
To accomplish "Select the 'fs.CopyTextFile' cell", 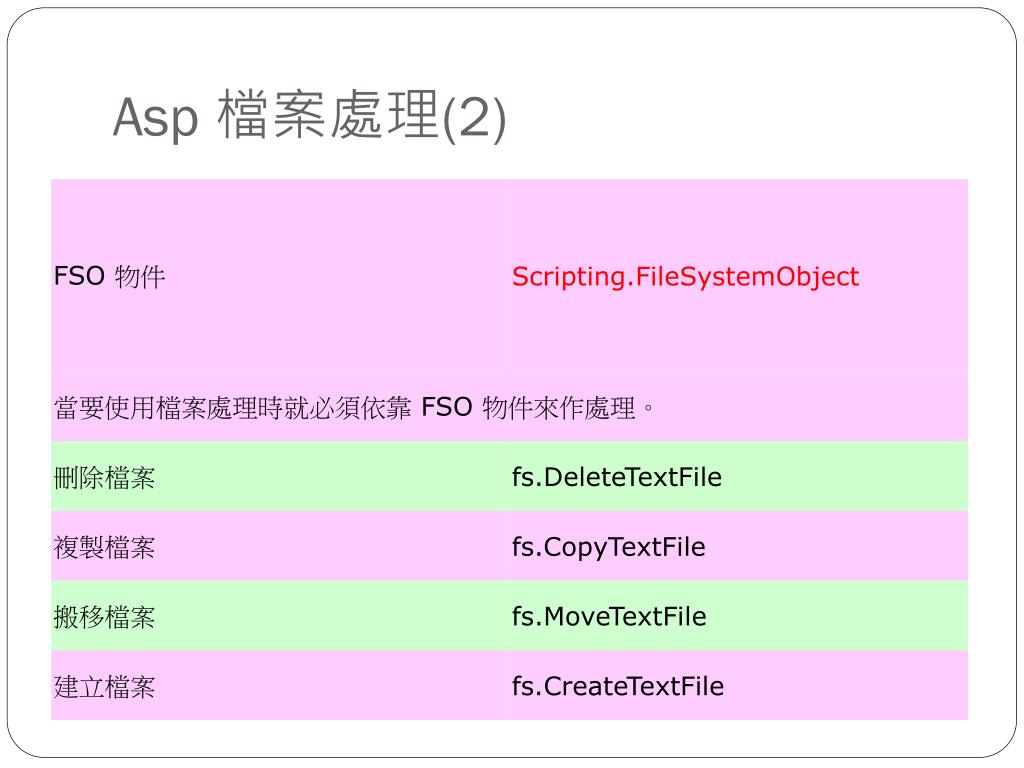I will [x=739, y=547].
